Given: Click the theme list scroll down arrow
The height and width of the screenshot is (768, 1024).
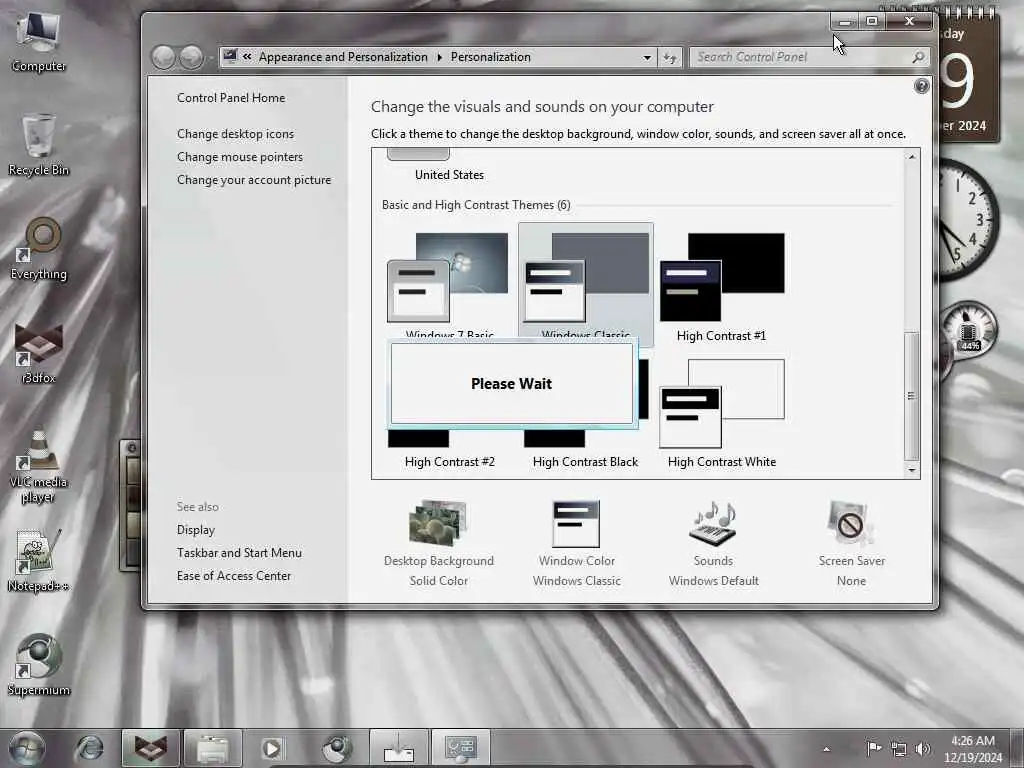Looking at the screenshot, I should click(912, 470).
